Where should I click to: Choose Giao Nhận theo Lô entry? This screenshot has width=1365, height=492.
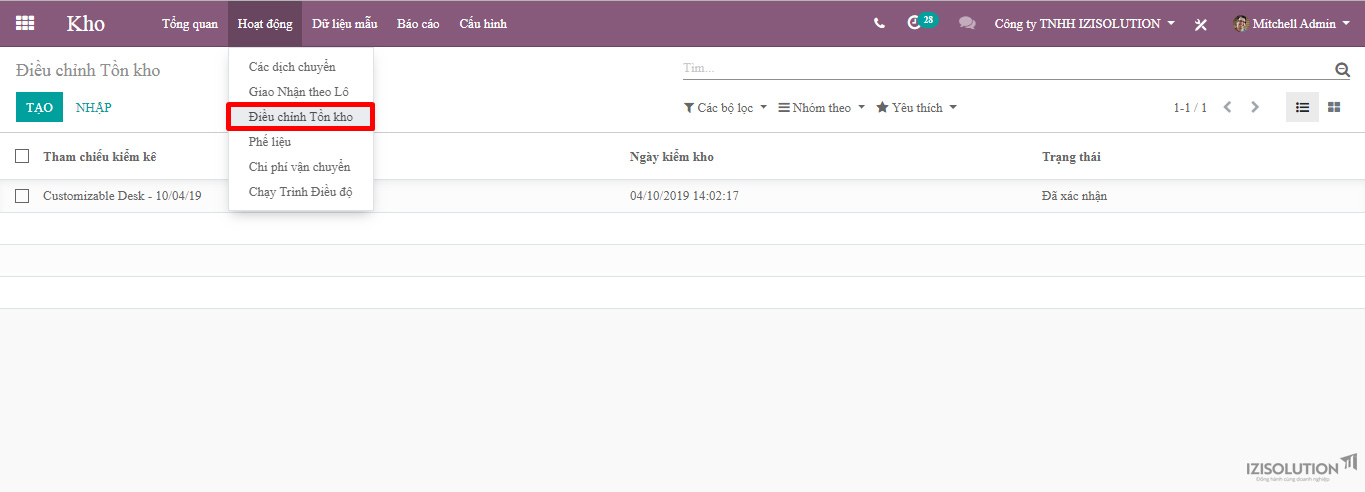(x=301, y=91)
